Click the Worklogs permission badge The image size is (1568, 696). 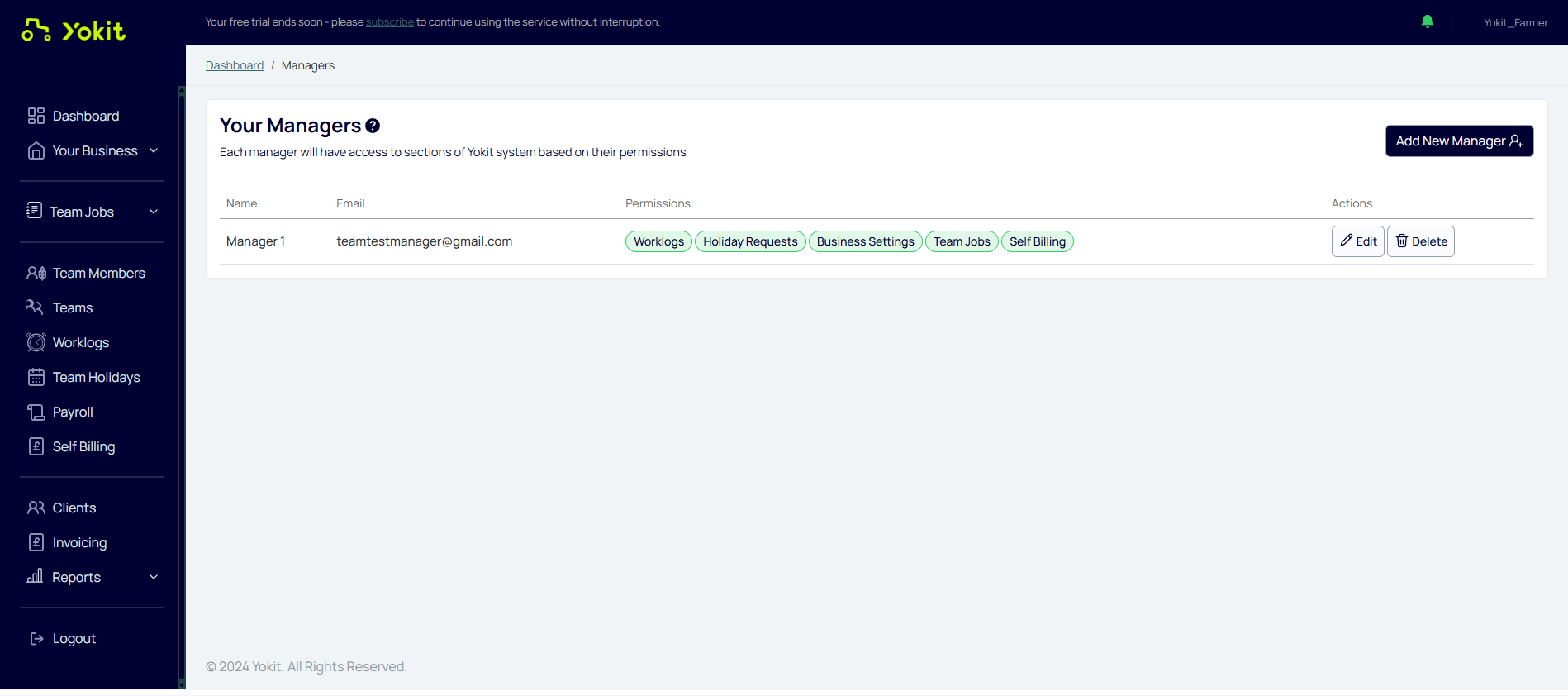[x=658, y=241]
